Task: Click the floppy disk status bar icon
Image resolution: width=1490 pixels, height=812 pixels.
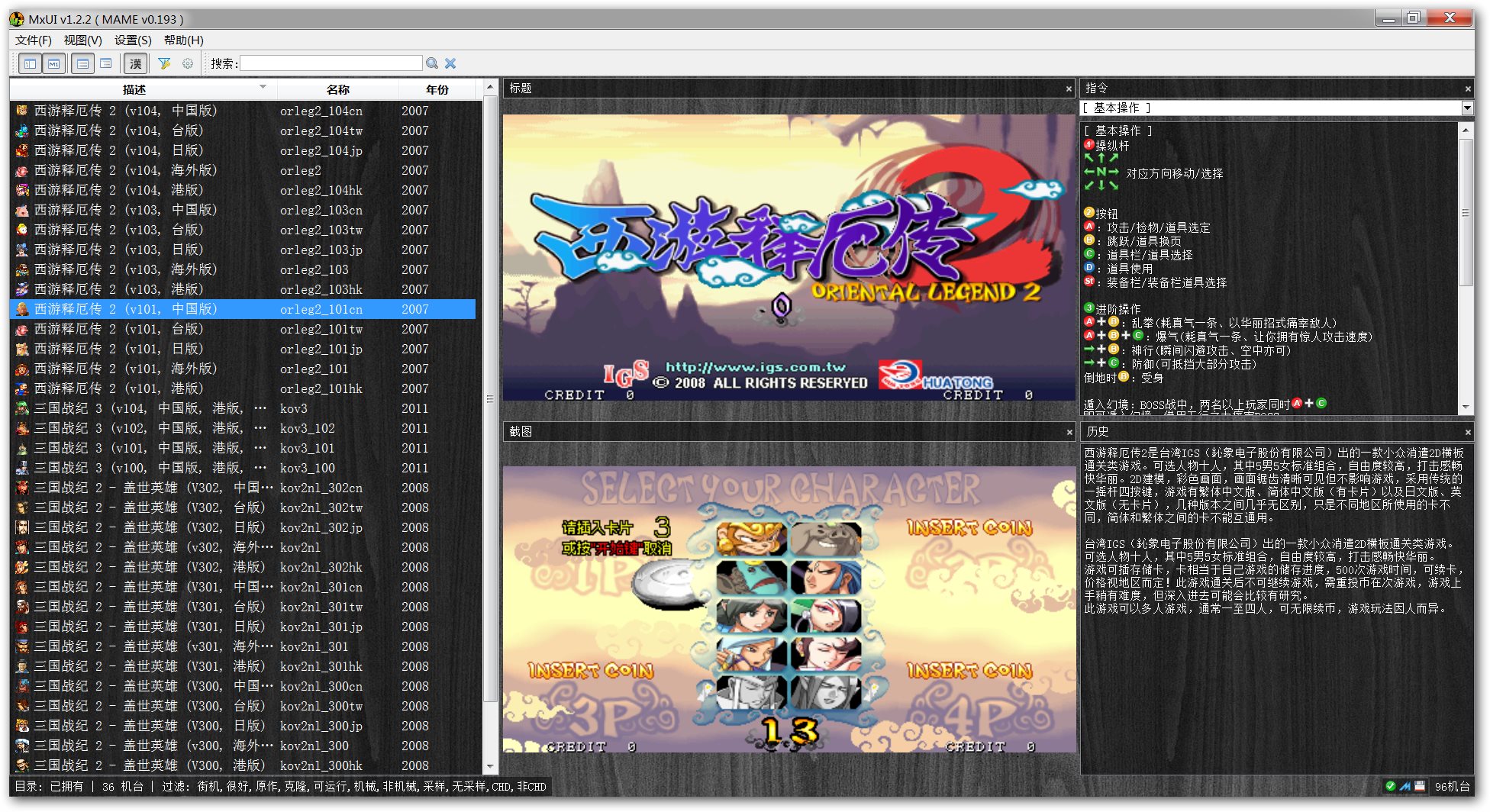Action: tap(1419, 786)
